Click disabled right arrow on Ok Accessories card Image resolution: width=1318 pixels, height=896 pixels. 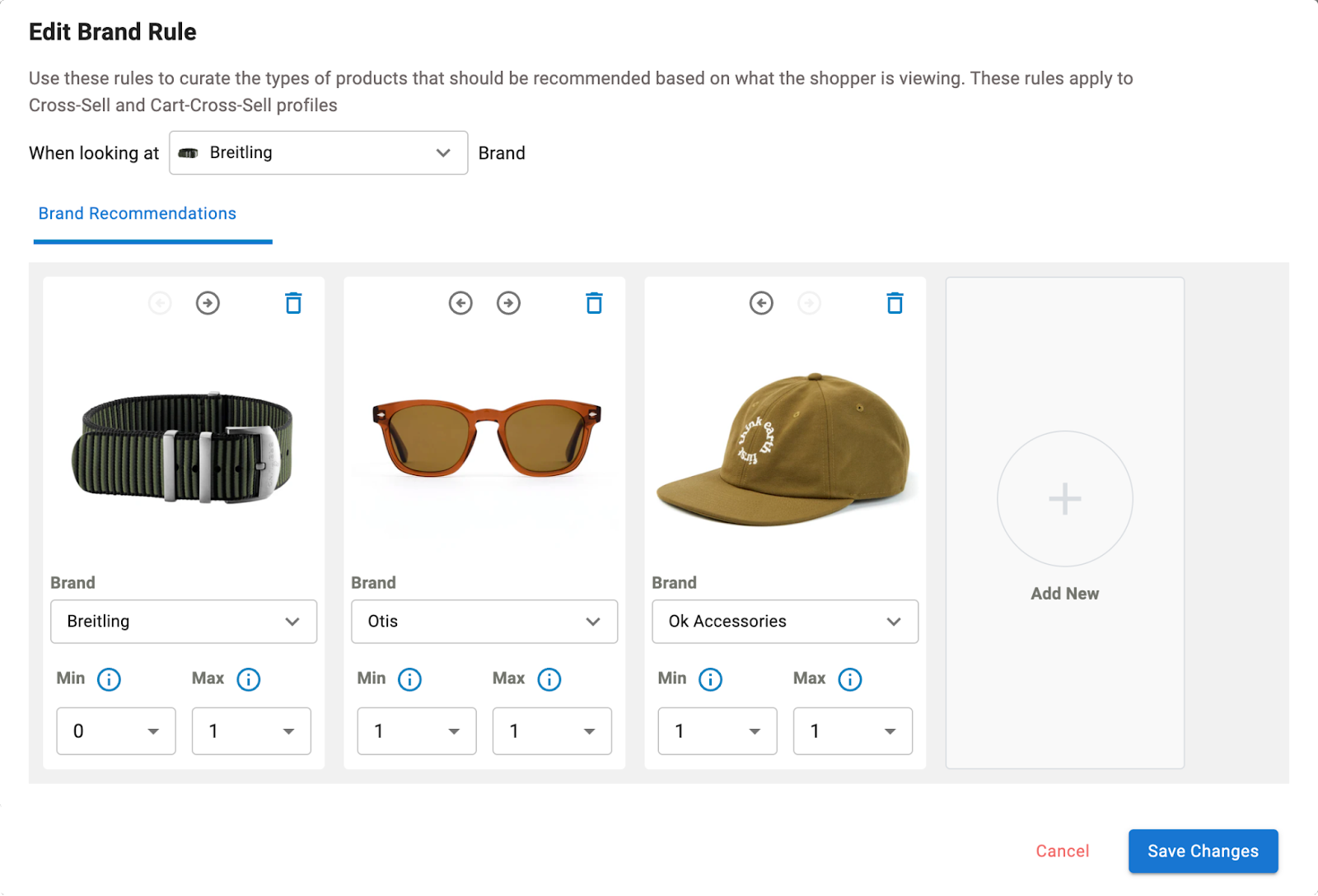809,303
